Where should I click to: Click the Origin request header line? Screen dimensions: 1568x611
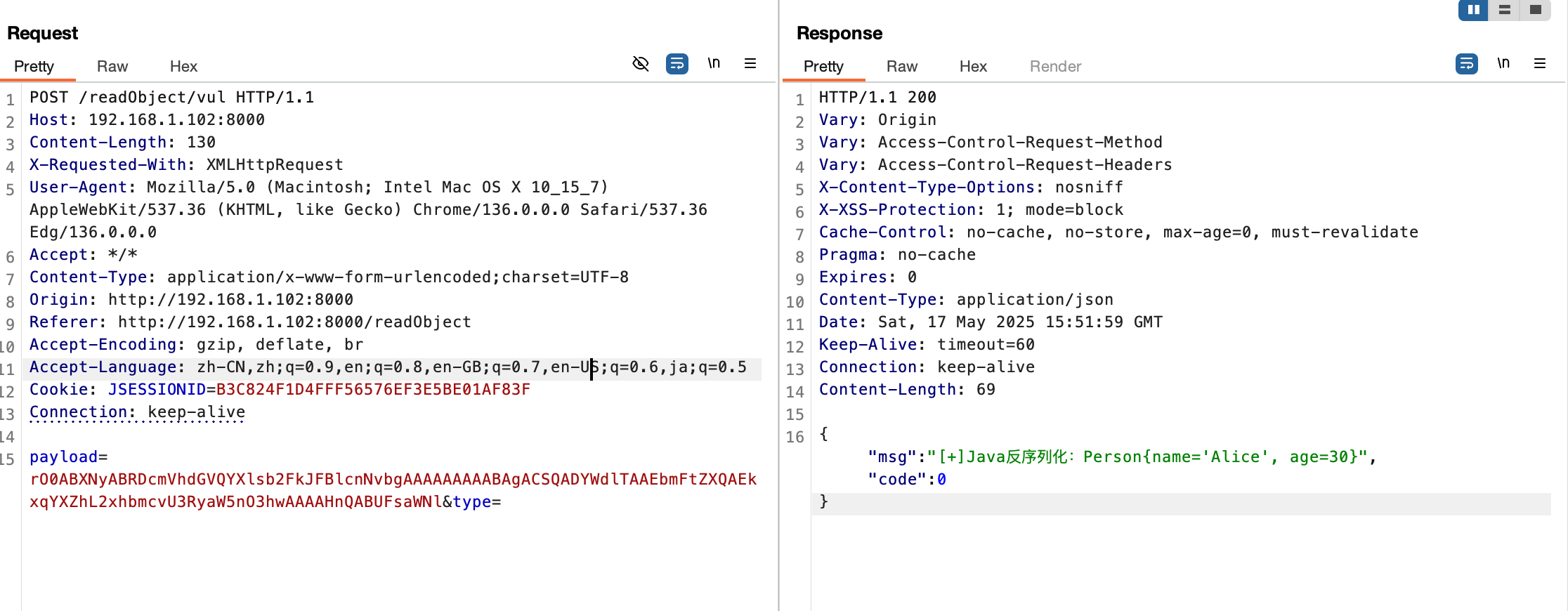pos(191,299)
